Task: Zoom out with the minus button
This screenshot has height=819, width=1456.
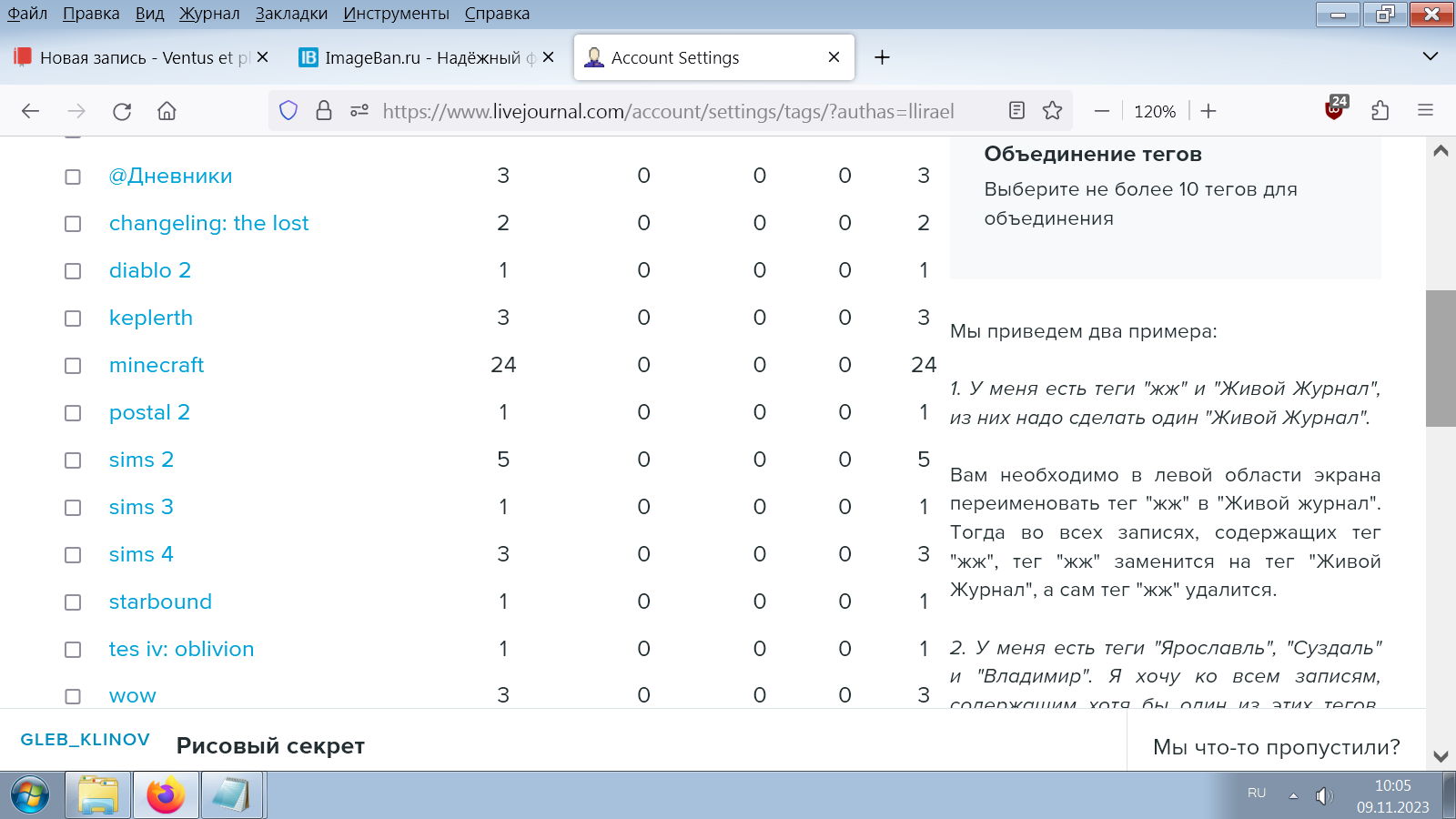Action: (1102, 111)
